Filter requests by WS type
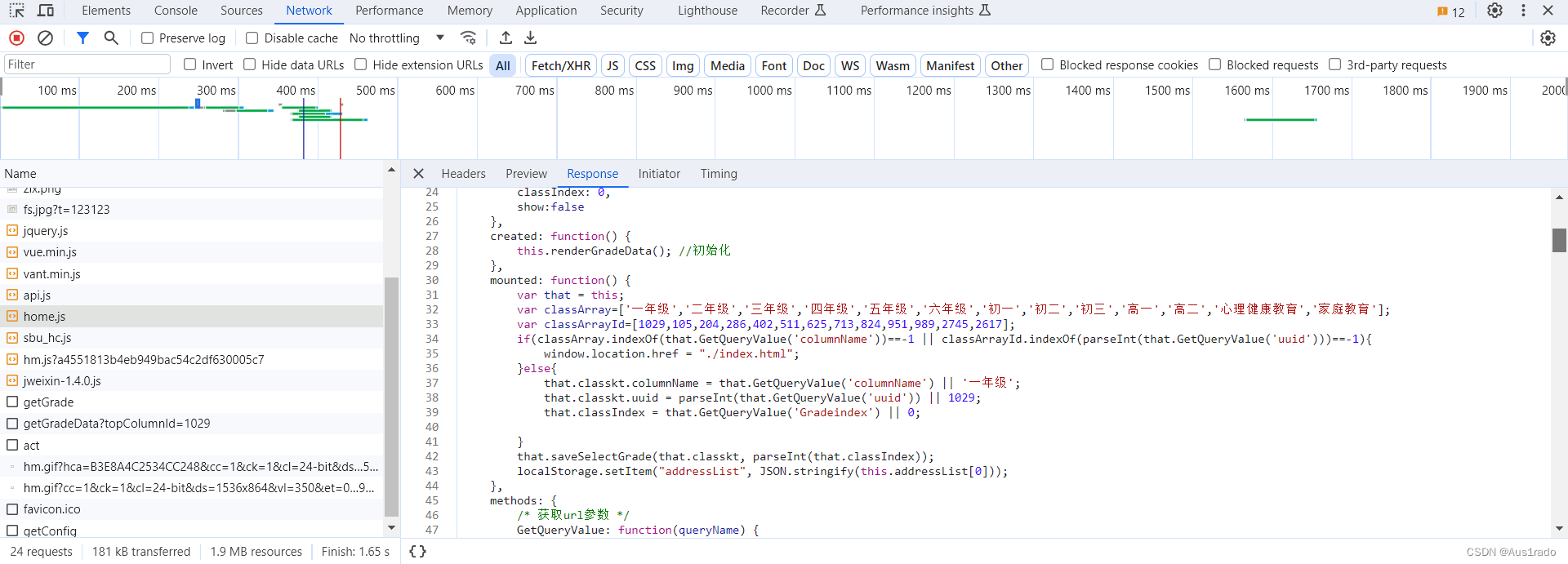 pyautogui.click(x=850, y=65)
